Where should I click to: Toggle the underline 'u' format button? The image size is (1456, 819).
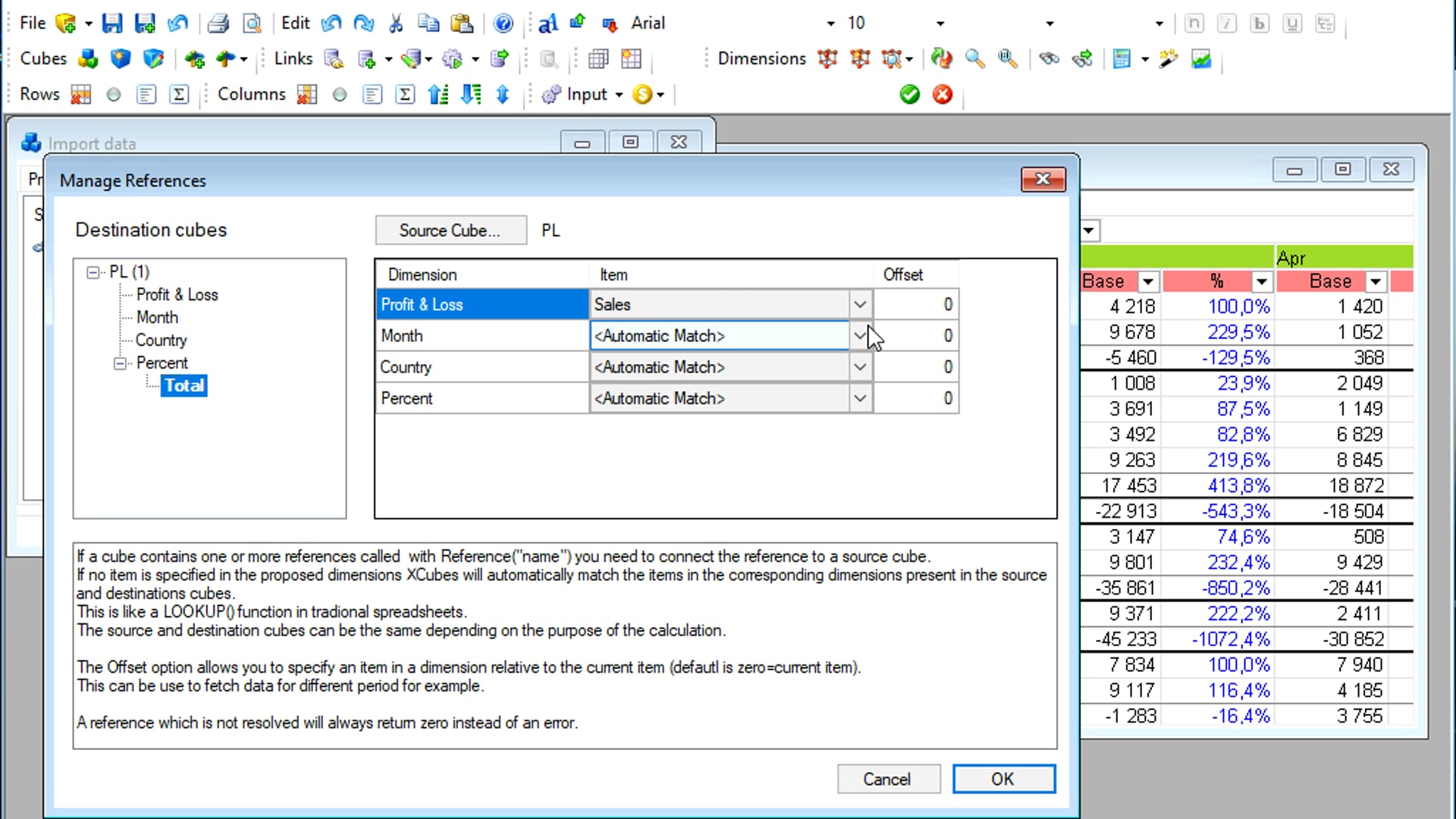click(1292, 23)
